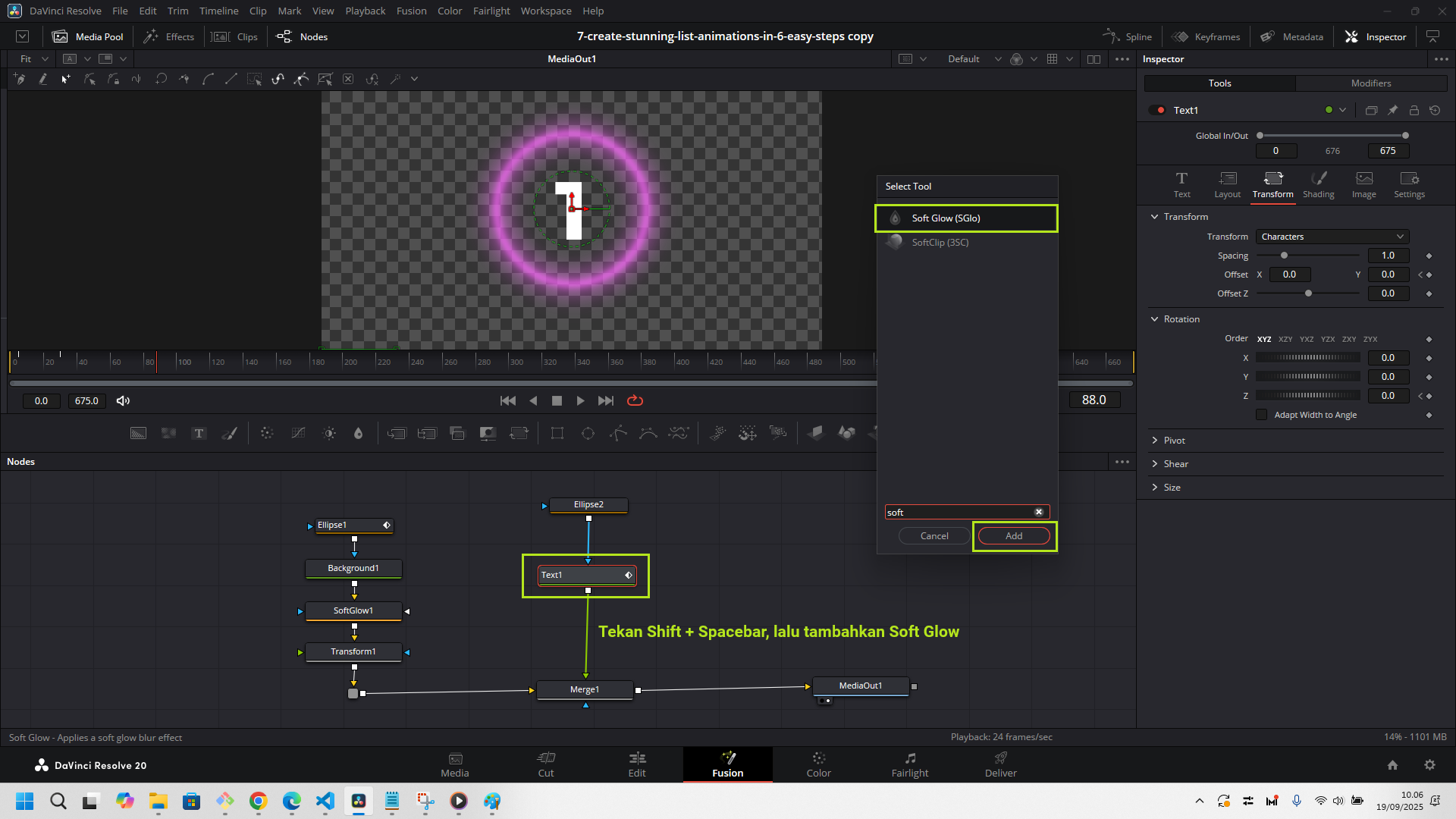Expand the Shear section
This screenshot has width=1456, height=819.
[1175, 464]
